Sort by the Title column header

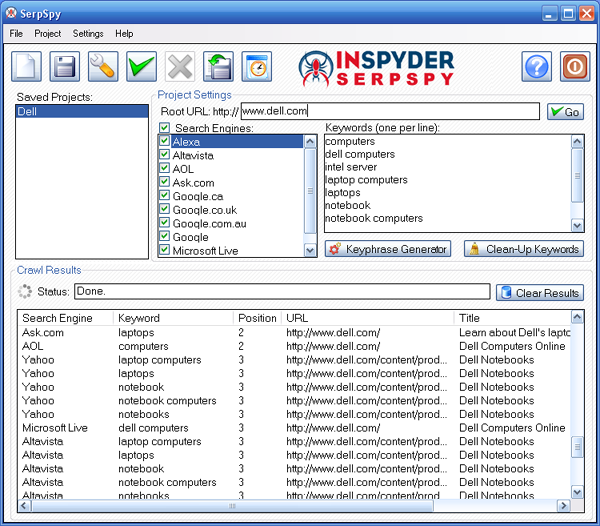tap(512, 318)
